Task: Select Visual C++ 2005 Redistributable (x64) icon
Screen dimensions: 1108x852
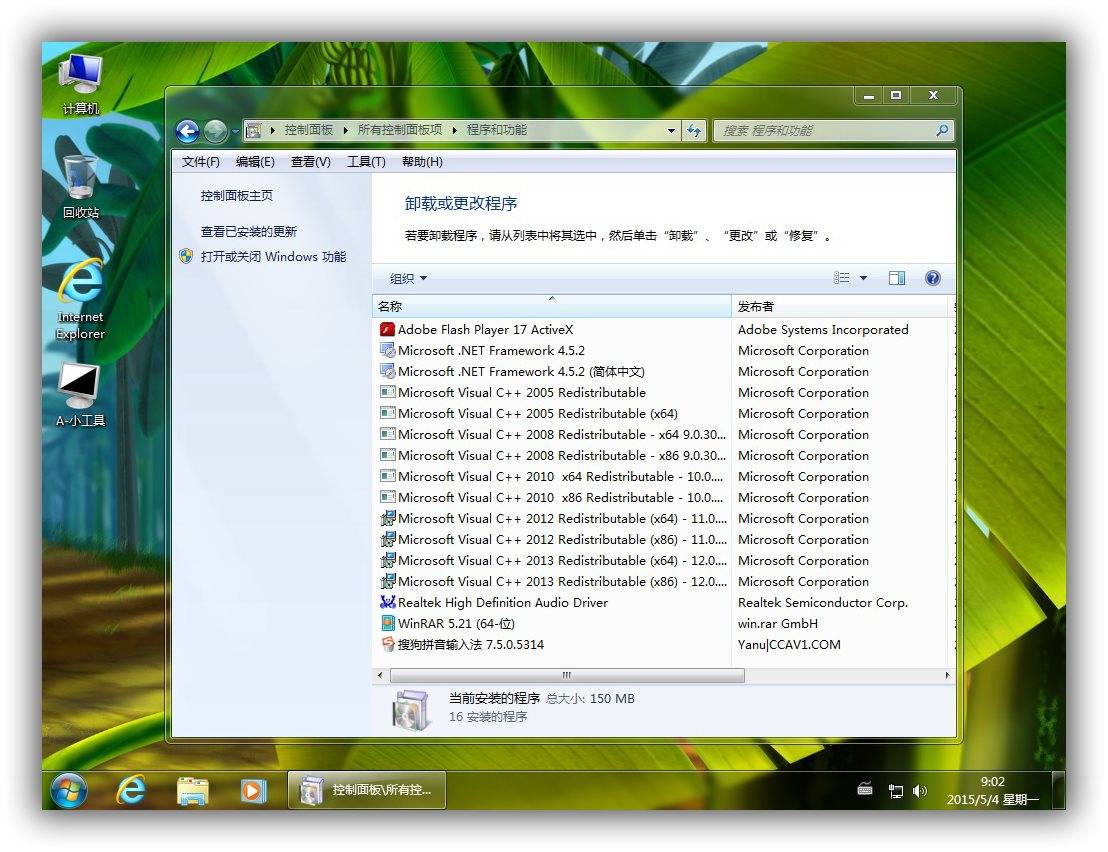Action: [387, 413]
